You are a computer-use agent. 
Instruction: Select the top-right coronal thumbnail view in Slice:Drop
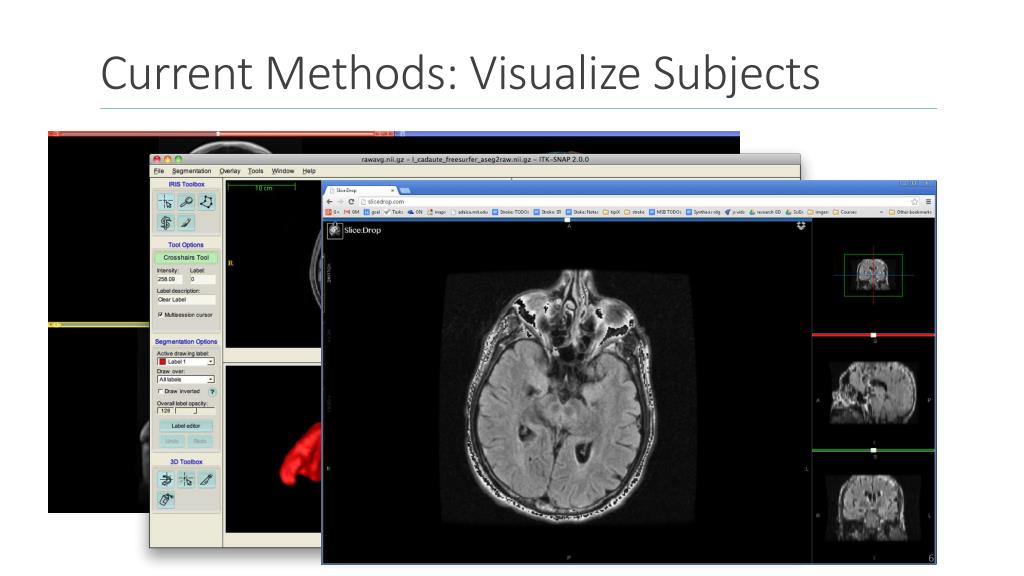pyautogui.click(x=873, y=275)
